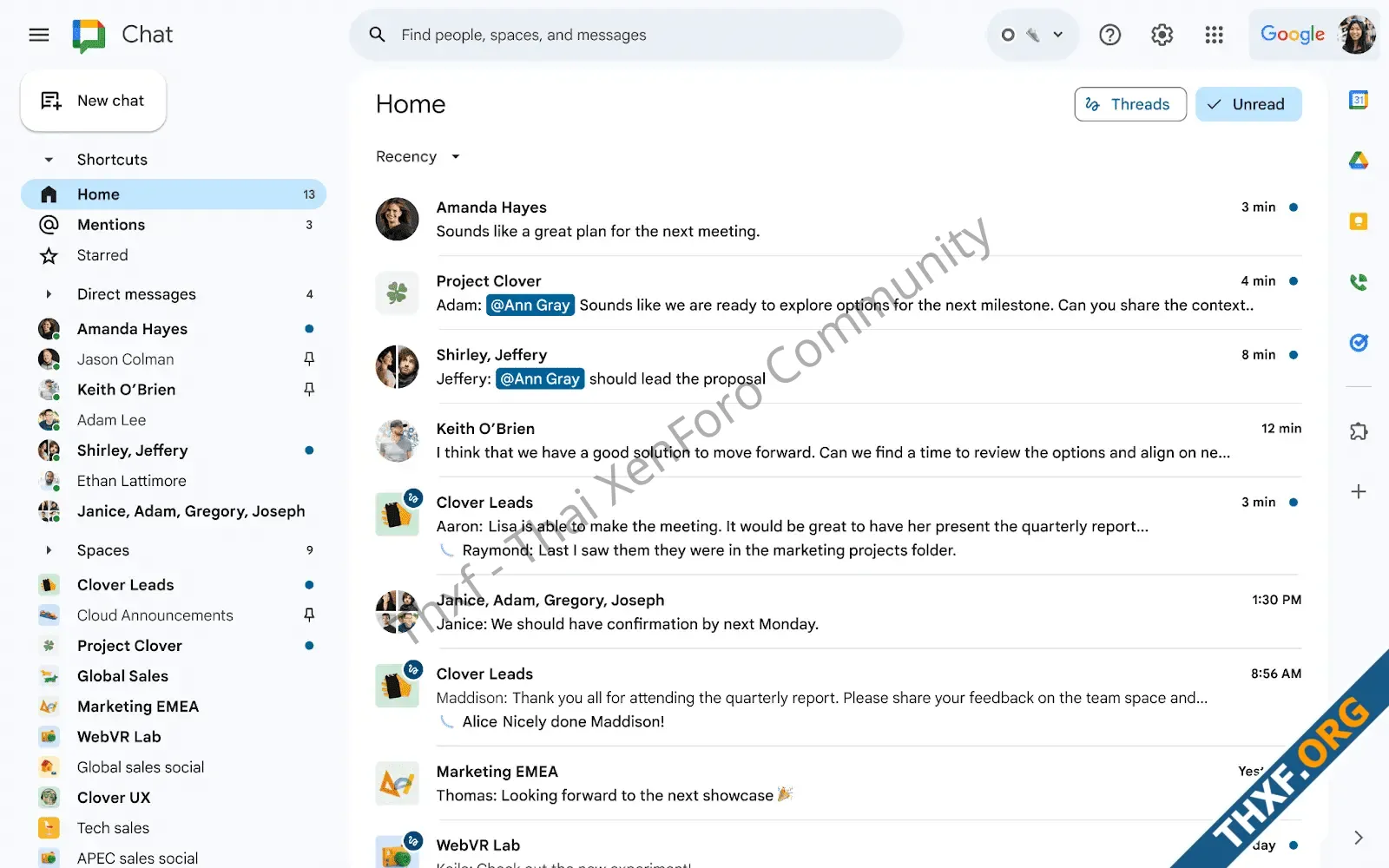Click the search magnifier icon
This screenshot has height=868, width=1389.
tap(377, 35)
